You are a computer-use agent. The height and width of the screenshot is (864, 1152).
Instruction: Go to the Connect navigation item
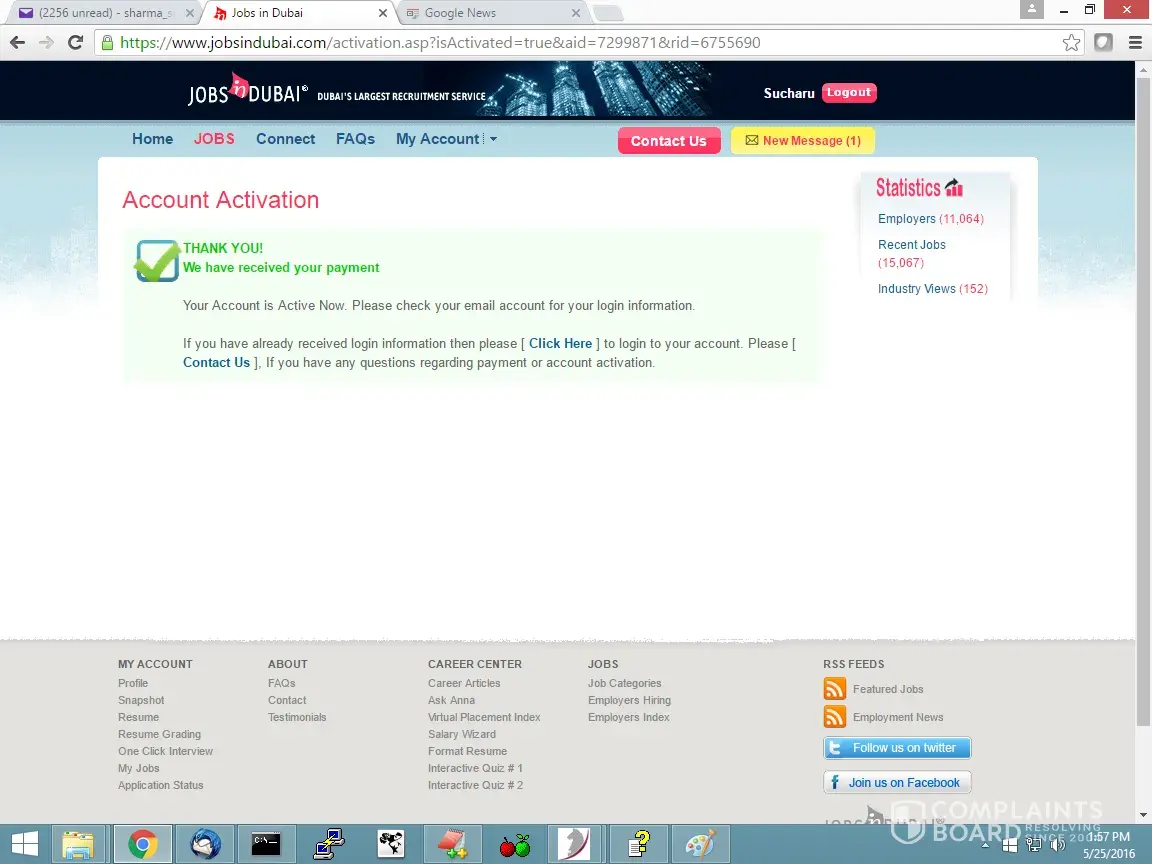(285, 139)
